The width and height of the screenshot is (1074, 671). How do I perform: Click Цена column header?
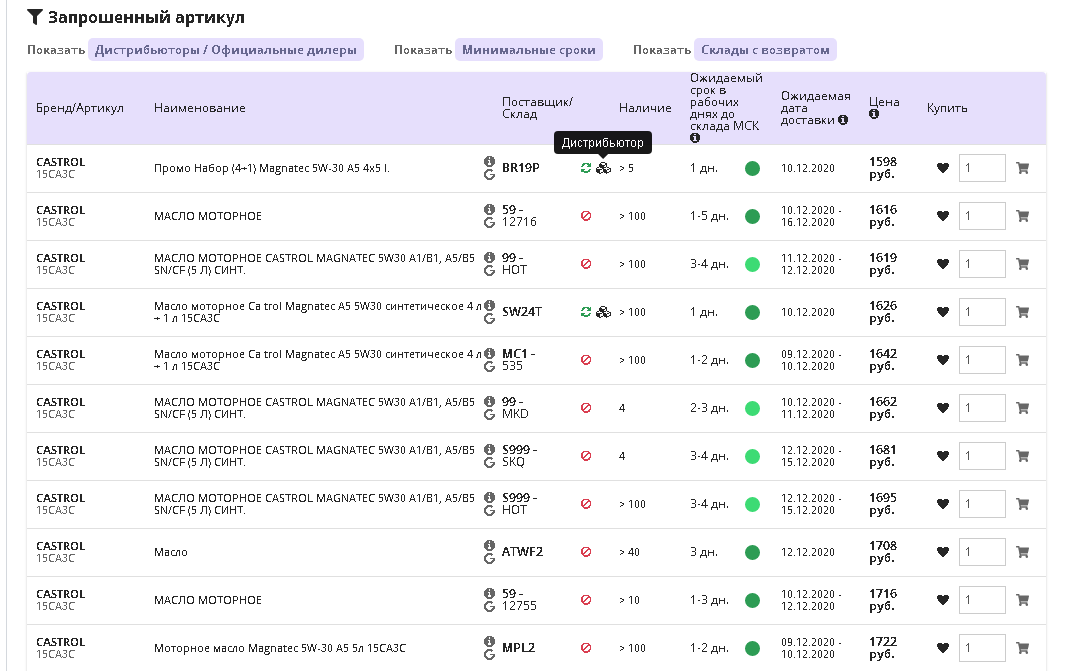click(884, 102)
